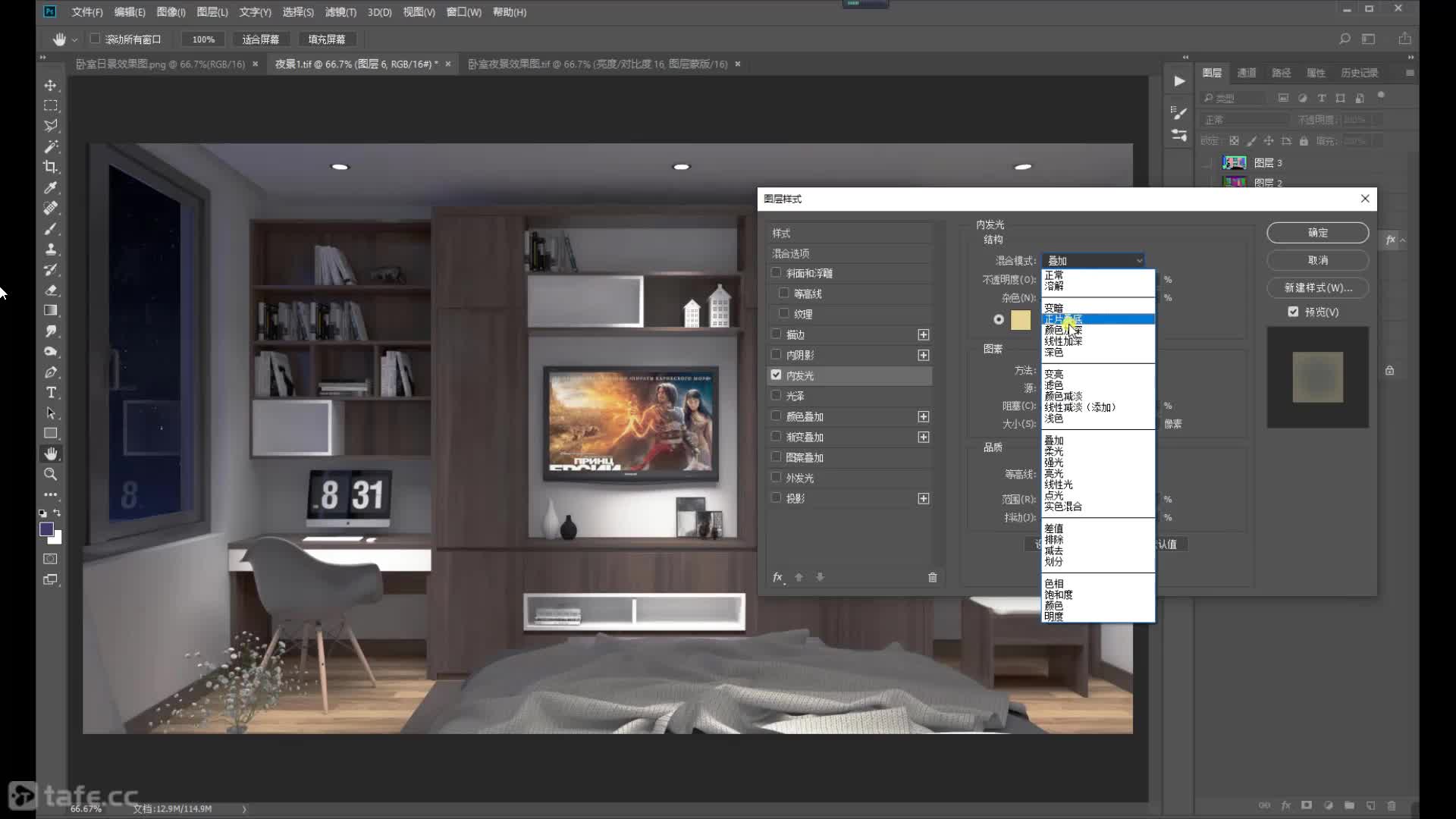Open the fx menu in Layer Style dialog
This screenshot has width=1456, height=819.
pos(778,577)
